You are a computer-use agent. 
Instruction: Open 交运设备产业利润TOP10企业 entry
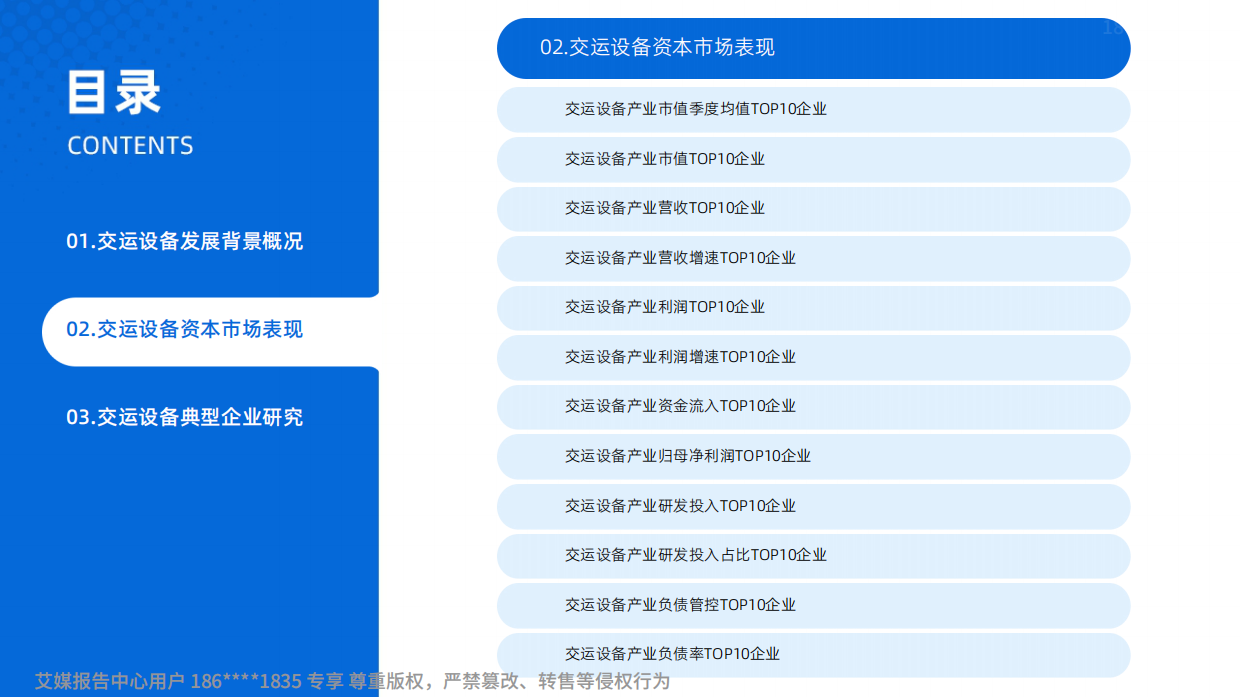813,307
